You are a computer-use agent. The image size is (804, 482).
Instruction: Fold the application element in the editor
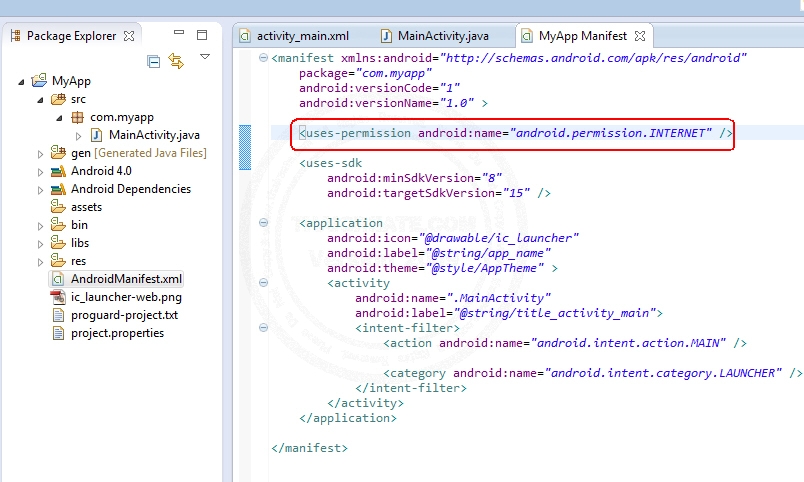(263, 222)
